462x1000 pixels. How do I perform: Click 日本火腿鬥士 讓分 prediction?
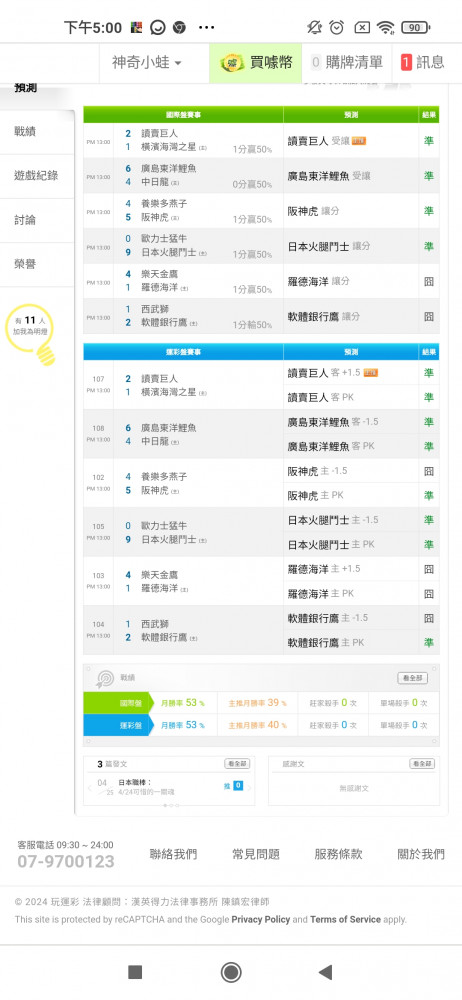point(329,246)
